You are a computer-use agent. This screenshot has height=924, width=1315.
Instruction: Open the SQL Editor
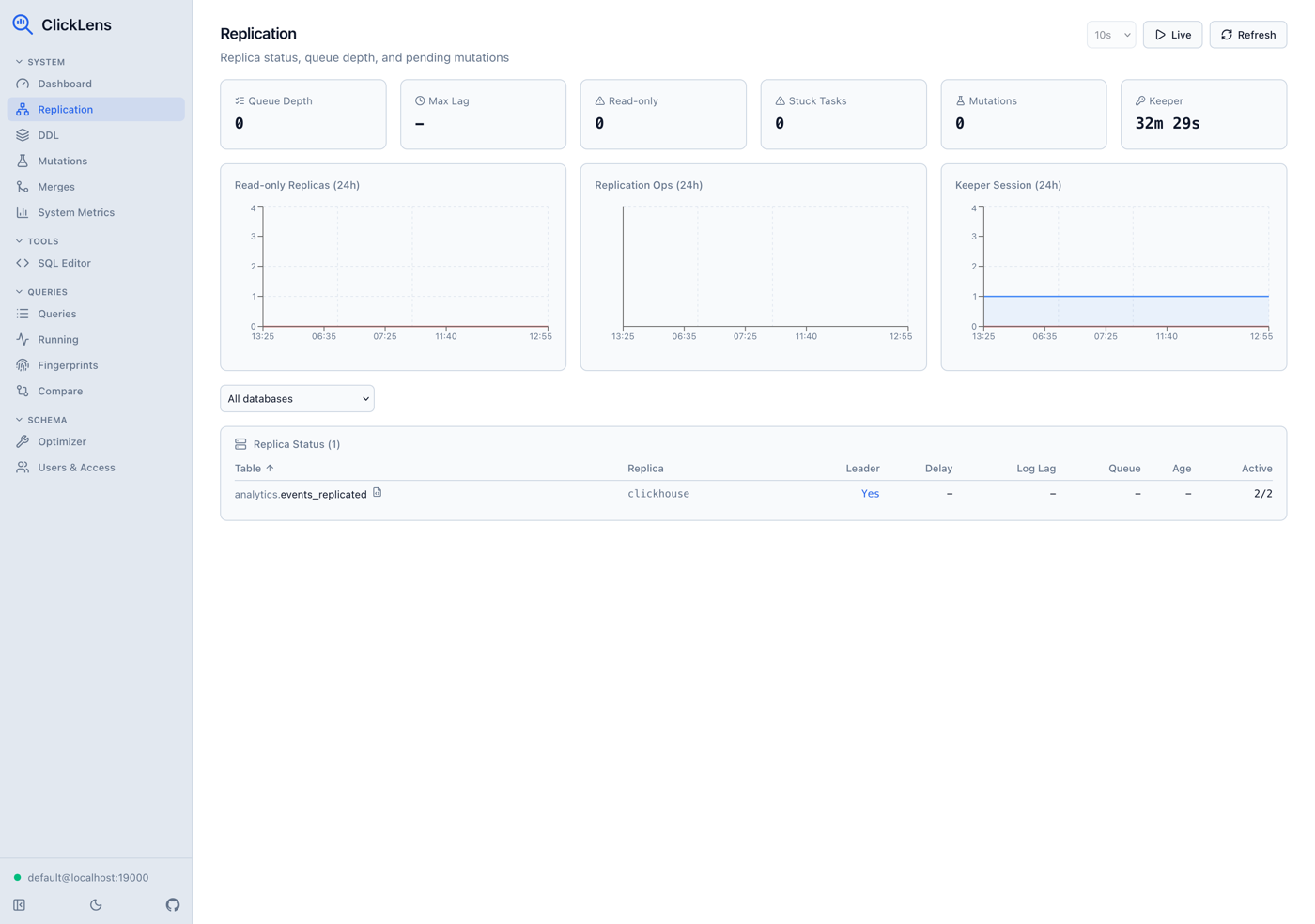[x=96, y=263]
